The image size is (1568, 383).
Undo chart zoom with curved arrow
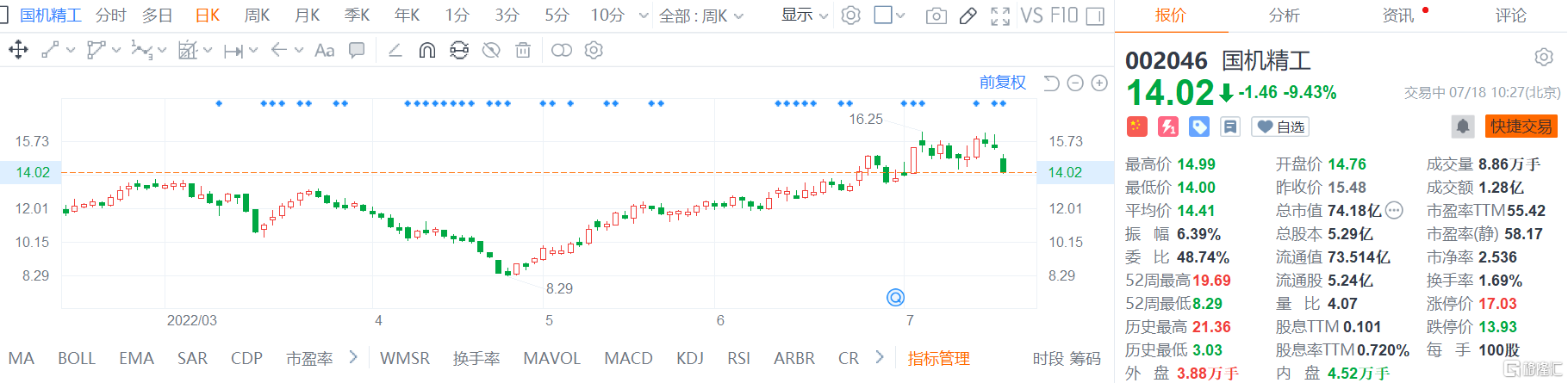(1051, 83)
